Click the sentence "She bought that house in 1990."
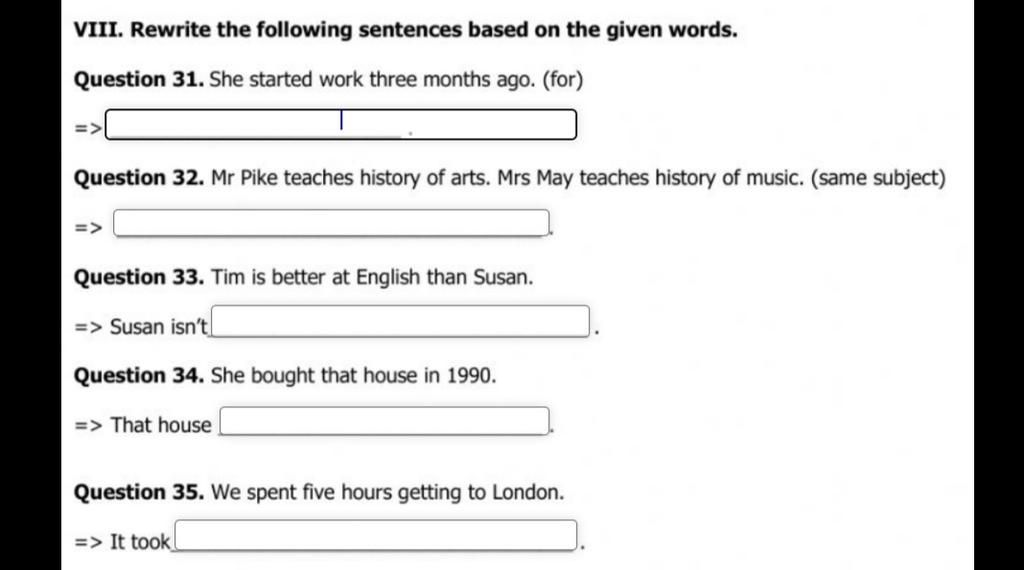The height and width of the screenshot is (570, 1024). pyautogui.click(x=353, y=376)
